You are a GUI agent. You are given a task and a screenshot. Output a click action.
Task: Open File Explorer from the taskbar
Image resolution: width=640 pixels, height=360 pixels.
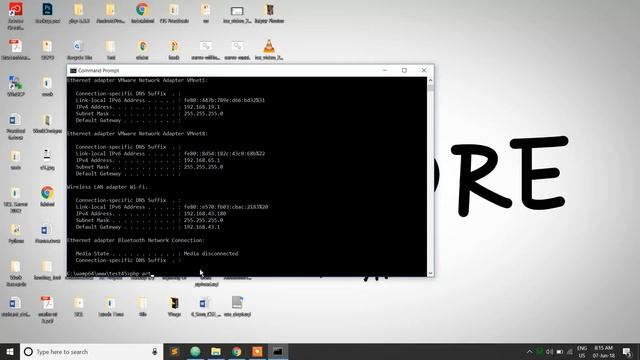point(216,351)
